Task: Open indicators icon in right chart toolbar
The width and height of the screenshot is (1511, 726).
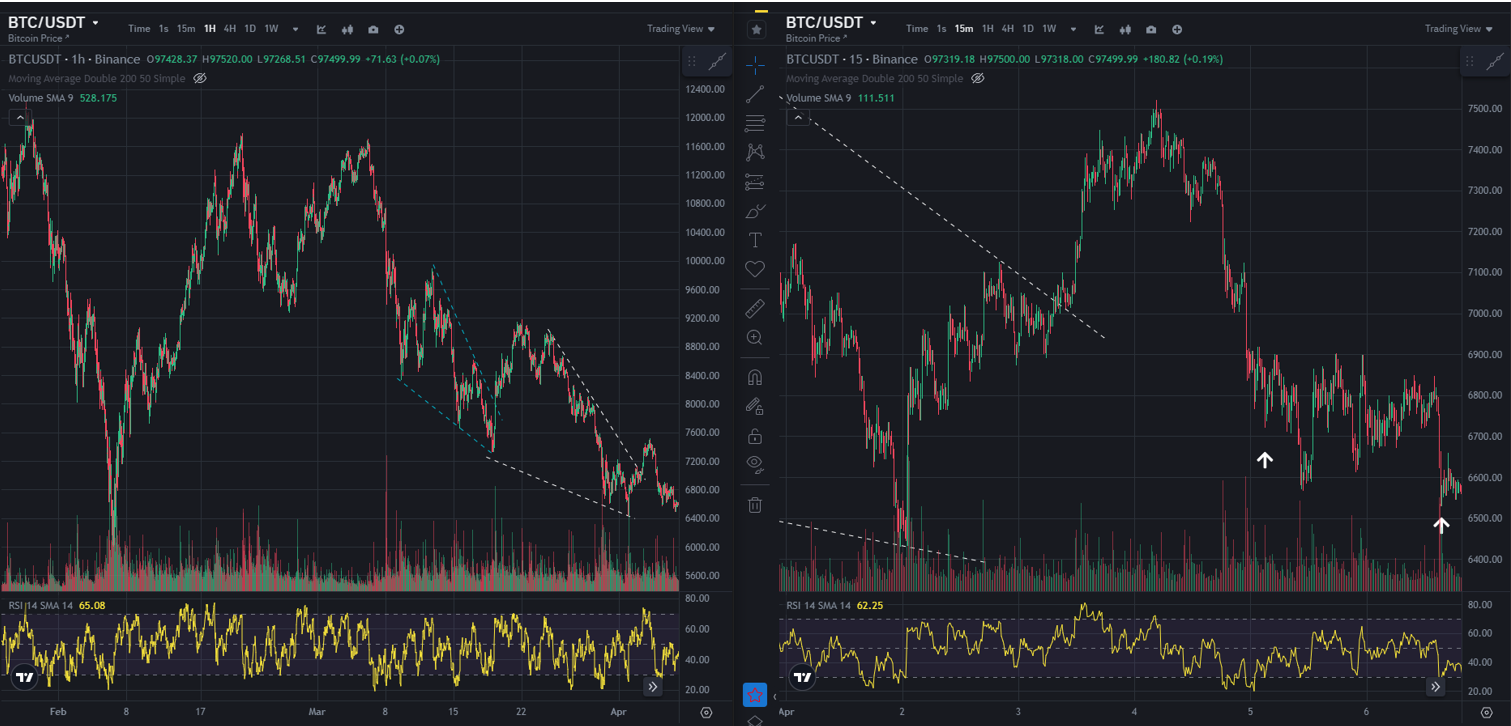Action: (1099, 29)
